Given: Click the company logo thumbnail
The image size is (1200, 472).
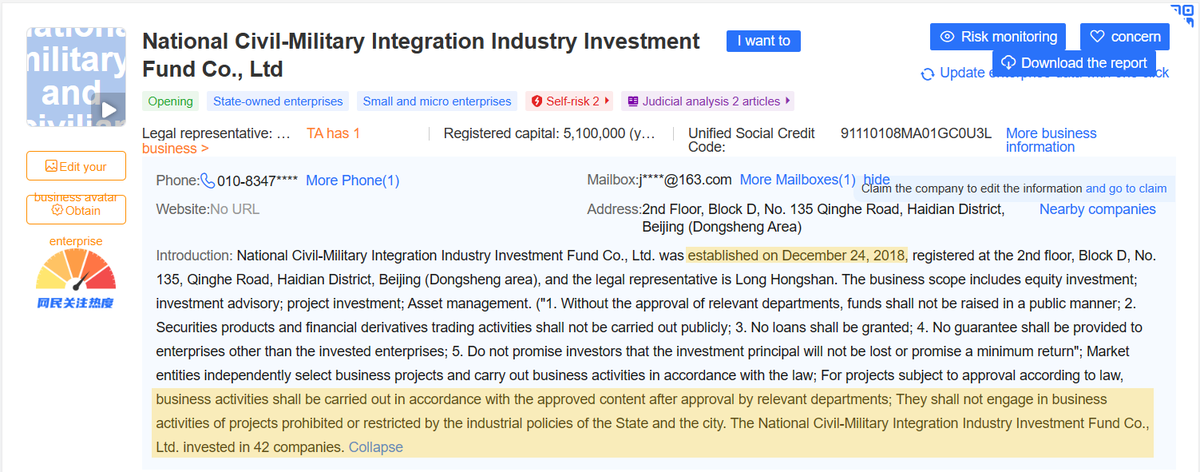Looking at the screenshot, I should 76,76.
